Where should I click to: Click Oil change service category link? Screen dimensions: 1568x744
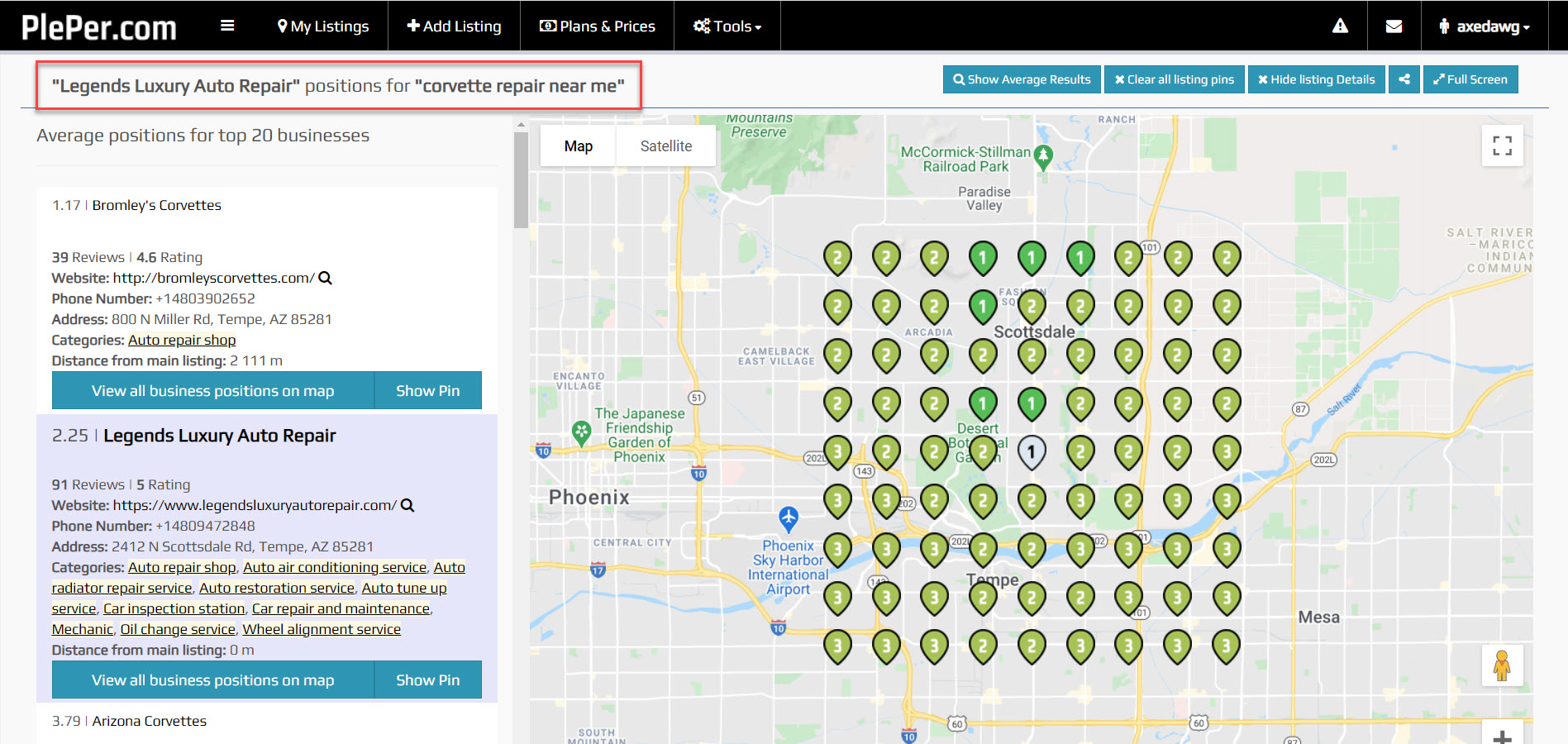(178, 629)
